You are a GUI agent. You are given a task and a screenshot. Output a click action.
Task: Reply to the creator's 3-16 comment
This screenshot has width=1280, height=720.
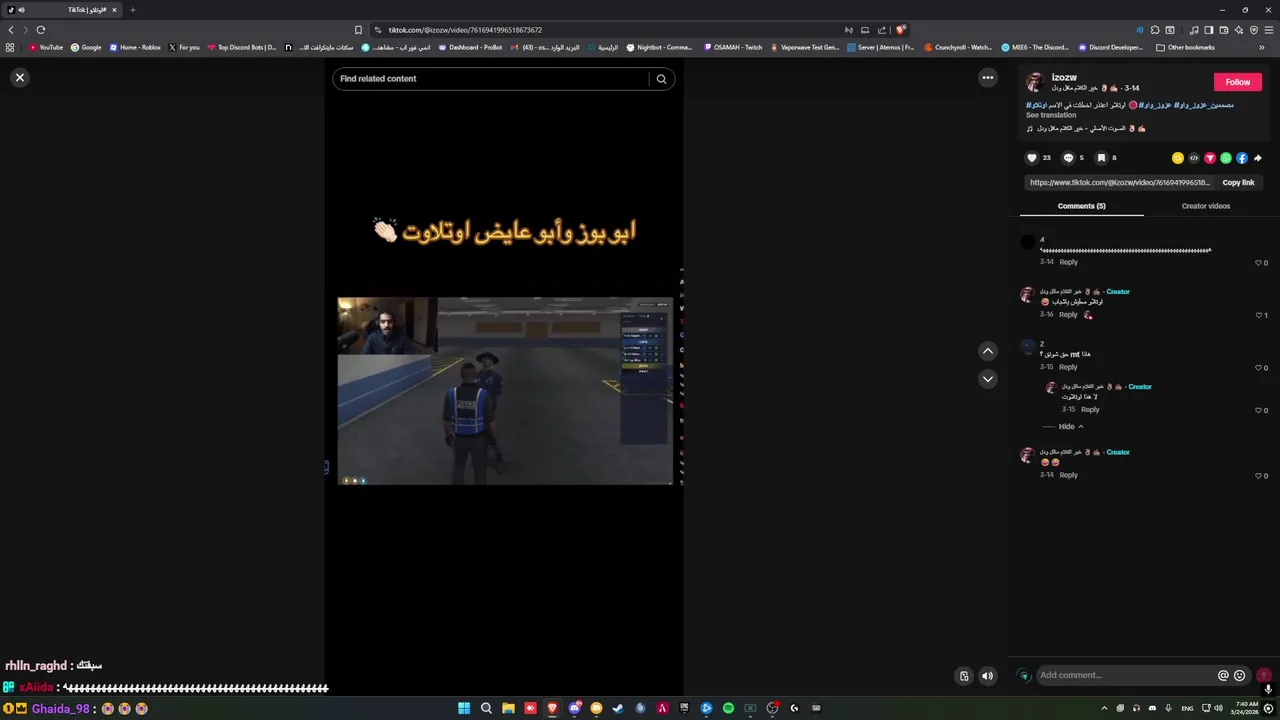[1068, 315]
